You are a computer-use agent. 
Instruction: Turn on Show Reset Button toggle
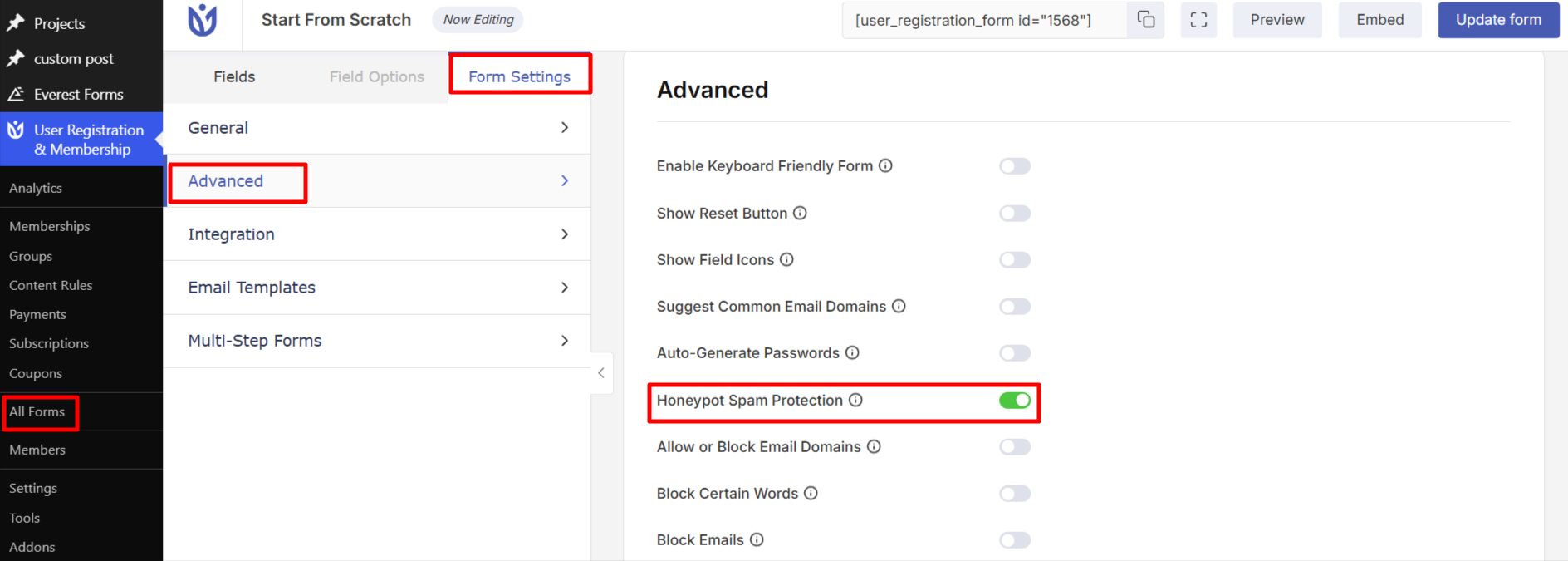1015,213
